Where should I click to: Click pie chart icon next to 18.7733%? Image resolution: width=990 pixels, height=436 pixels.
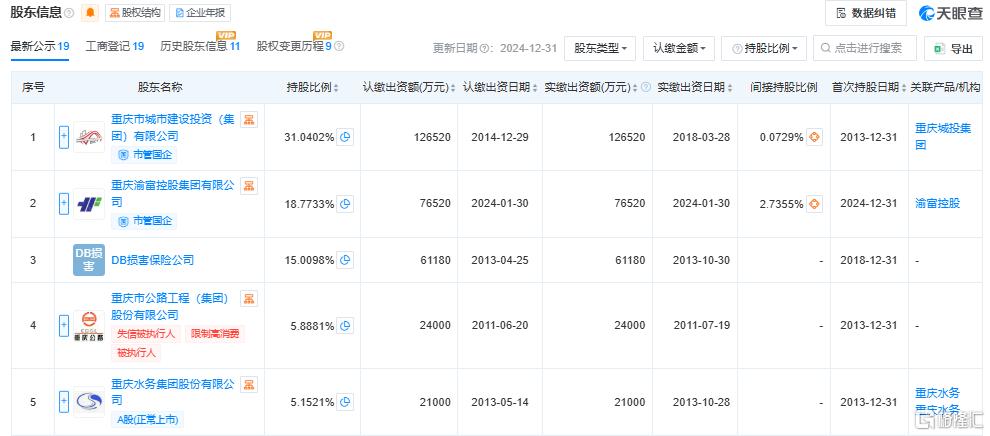click(345, 204)
